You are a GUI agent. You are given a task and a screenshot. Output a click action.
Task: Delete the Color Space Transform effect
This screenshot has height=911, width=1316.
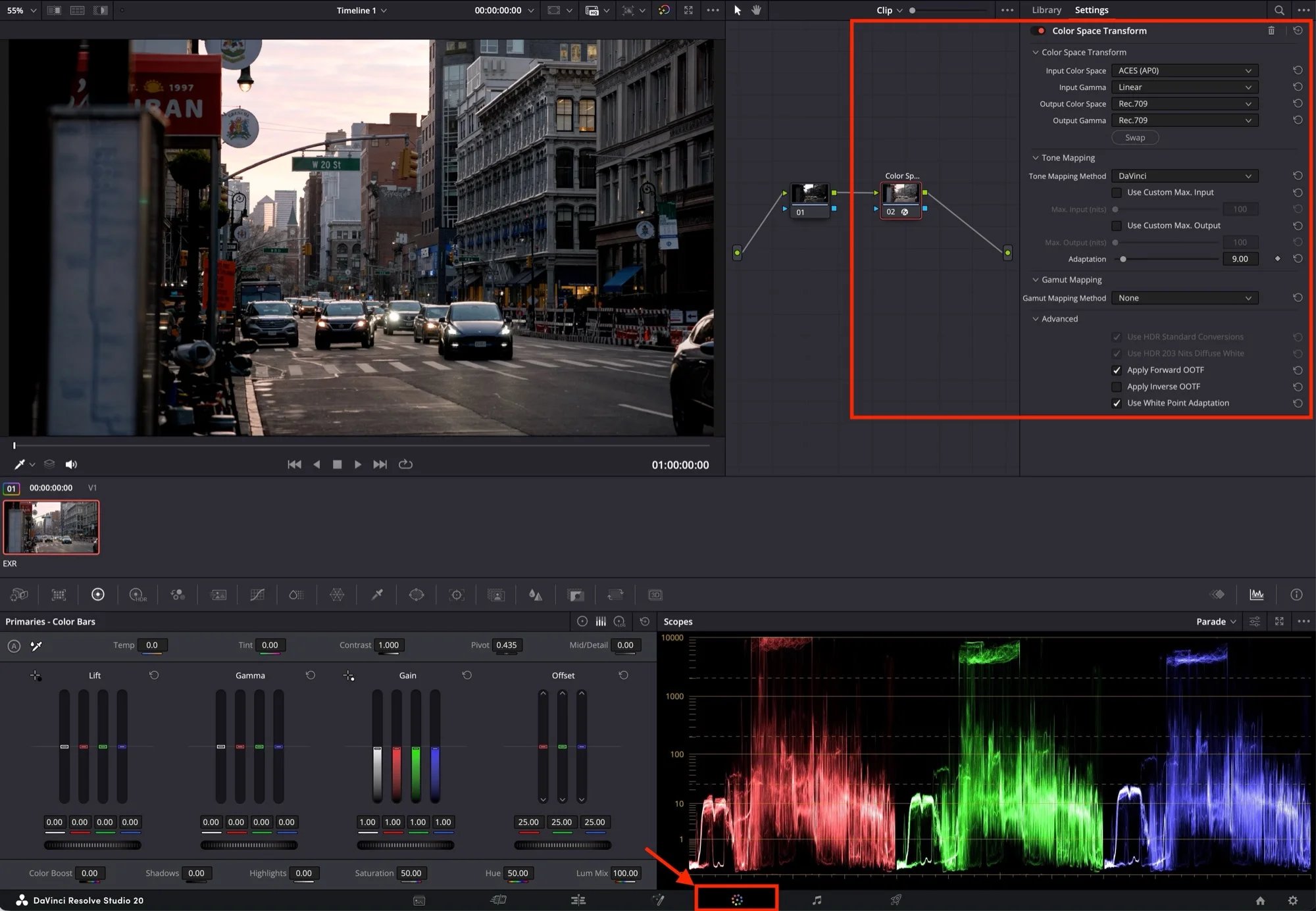1271,30
